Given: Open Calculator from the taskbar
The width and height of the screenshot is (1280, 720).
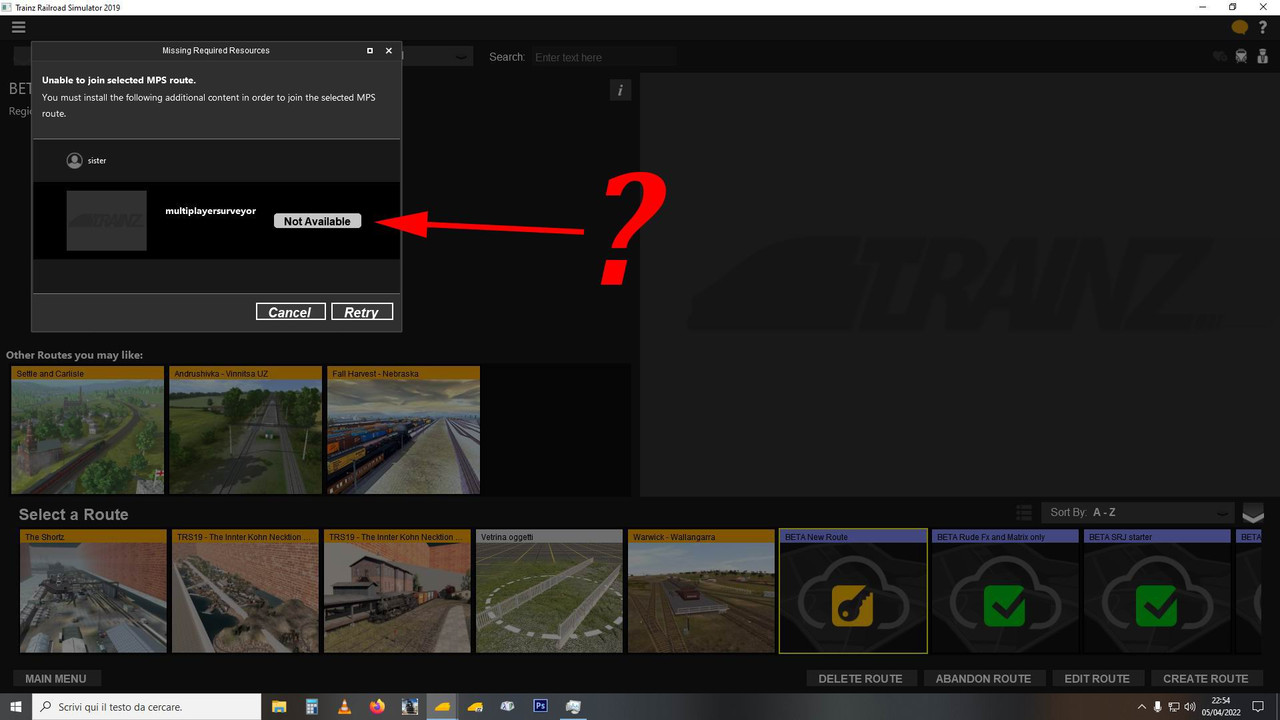Looking at the screenshot, I should click(312, 706).
